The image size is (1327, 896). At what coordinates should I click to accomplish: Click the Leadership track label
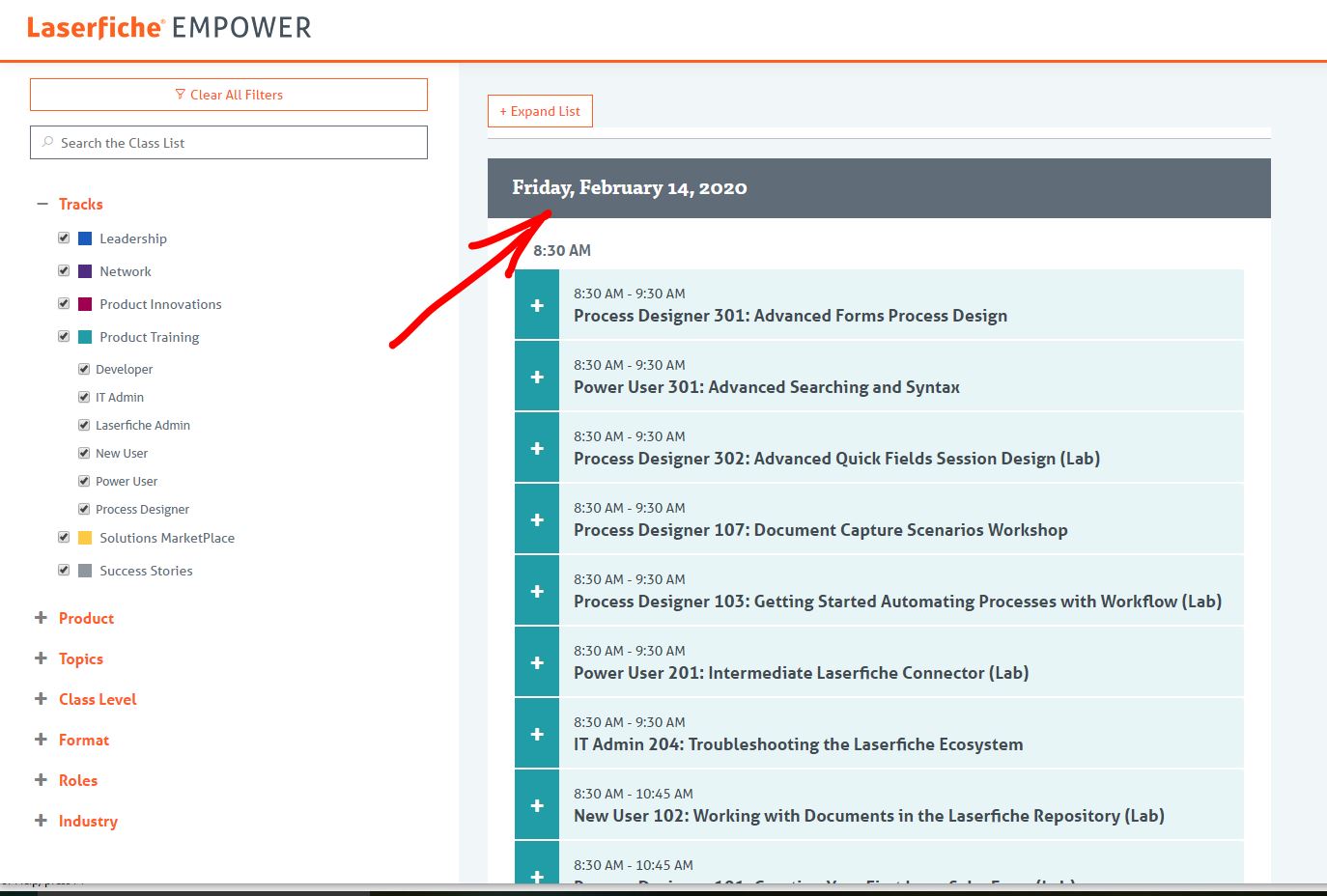tap(133, 238)
